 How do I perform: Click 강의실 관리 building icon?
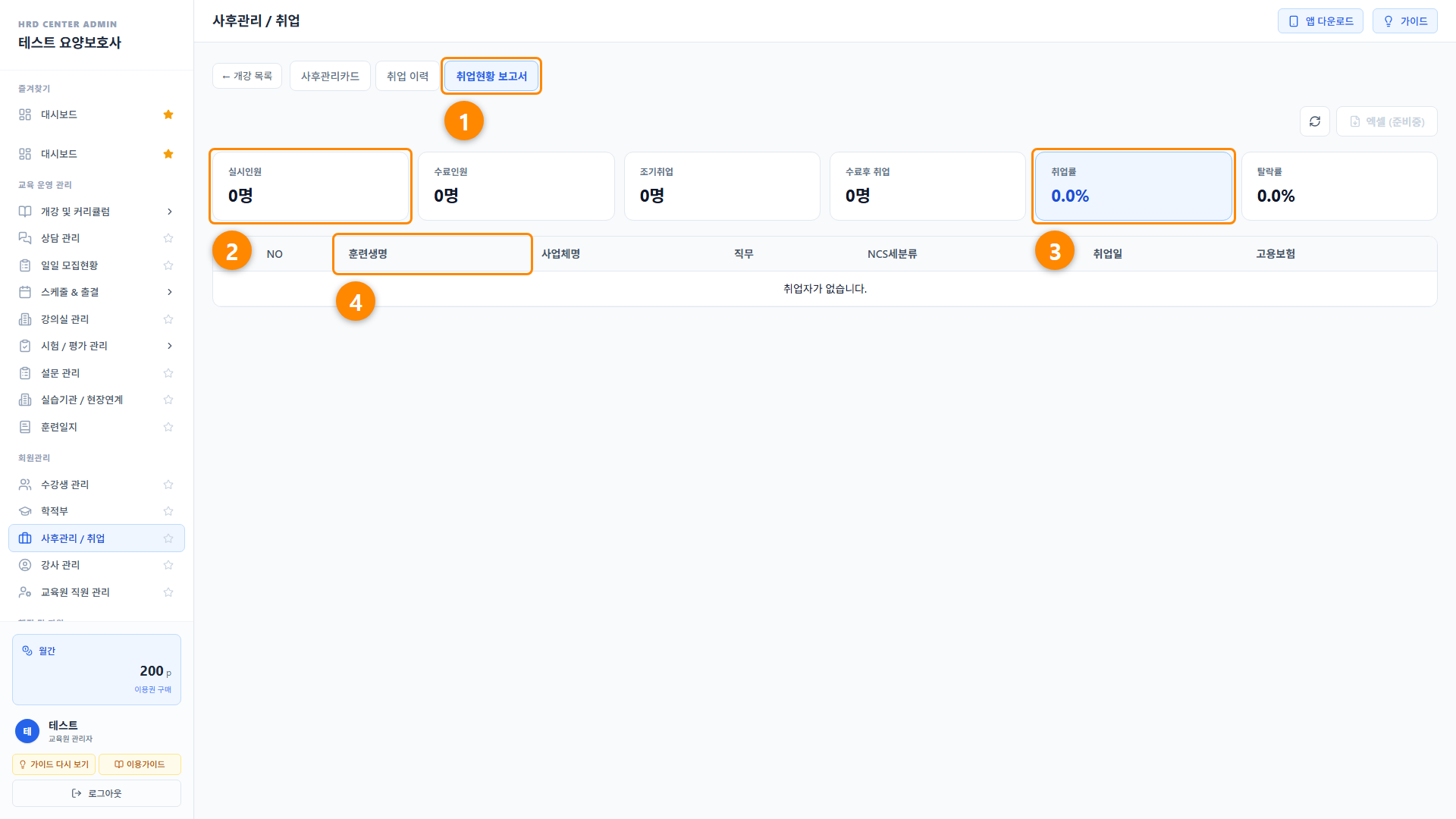tap(25, 319)
